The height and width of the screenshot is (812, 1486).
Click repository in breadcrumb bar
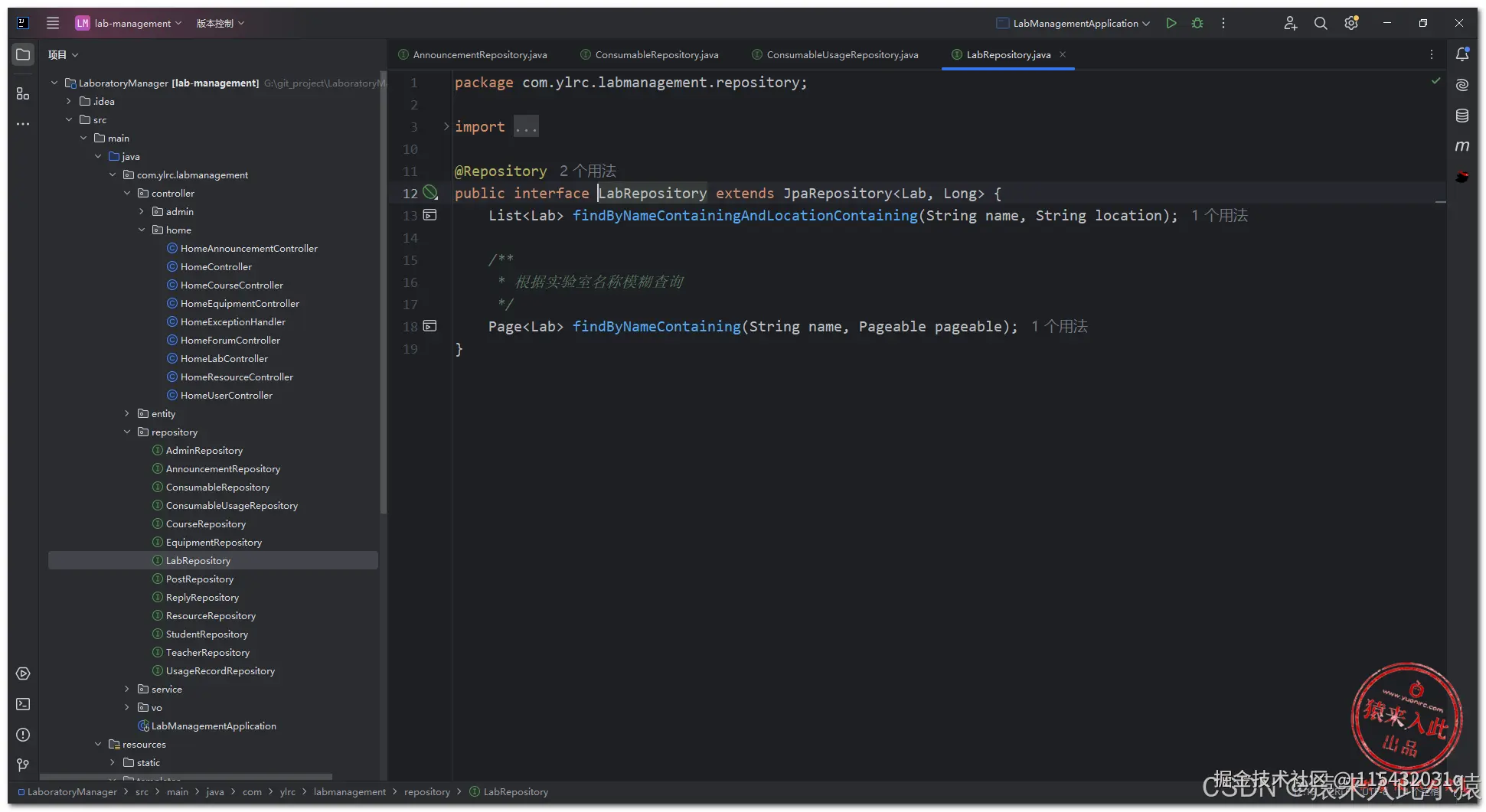pyautogui.click(x=427, y=791)
